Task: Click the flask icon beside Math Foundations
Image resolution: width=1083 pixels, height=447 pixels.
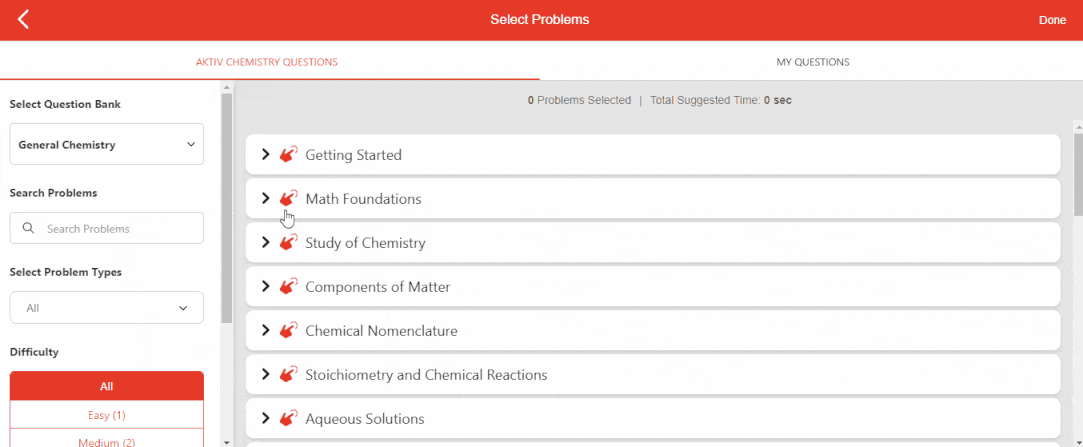Action: pos(289,198)
